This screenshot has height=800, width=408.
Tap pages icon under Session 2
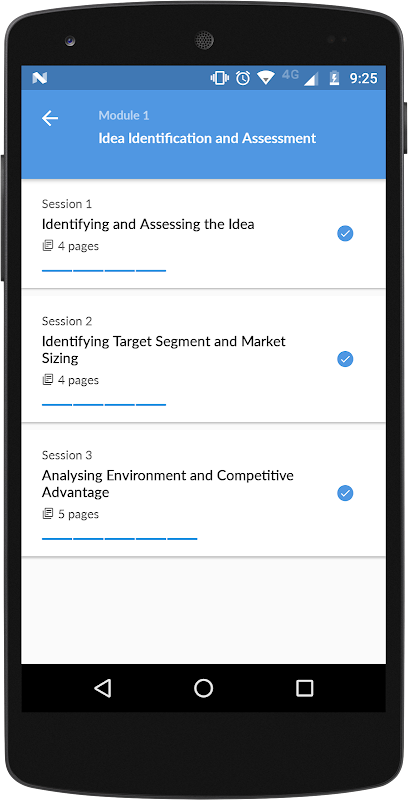click(x=47, y=380)
